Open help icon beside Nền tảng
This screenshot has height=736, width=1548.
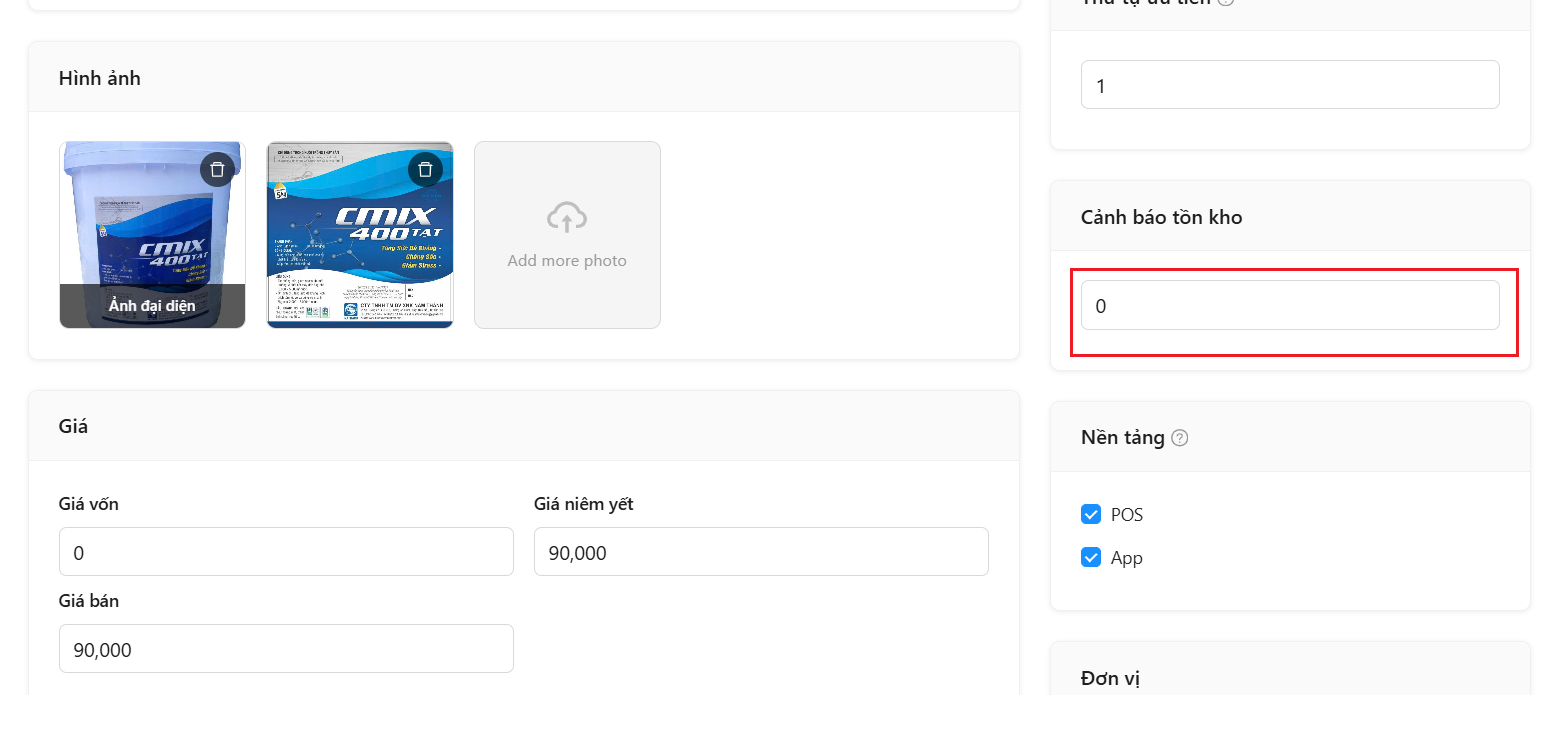pos(1180,438)
